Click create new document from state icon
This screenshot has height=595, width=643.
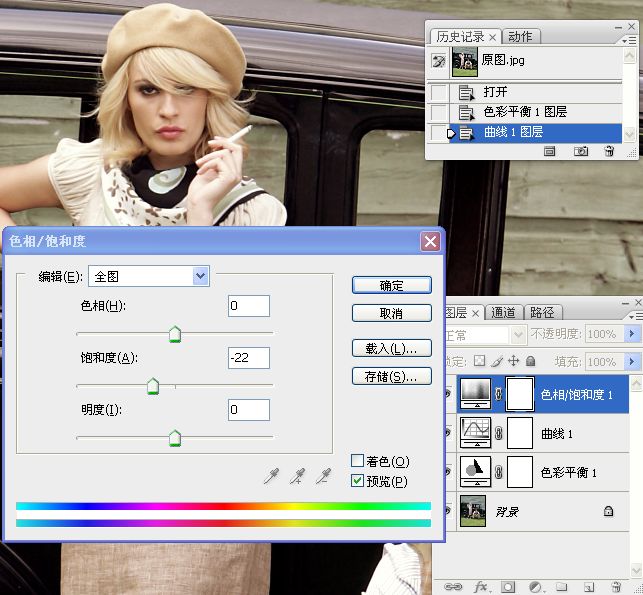pyautogui.click(x=550, y=151)
